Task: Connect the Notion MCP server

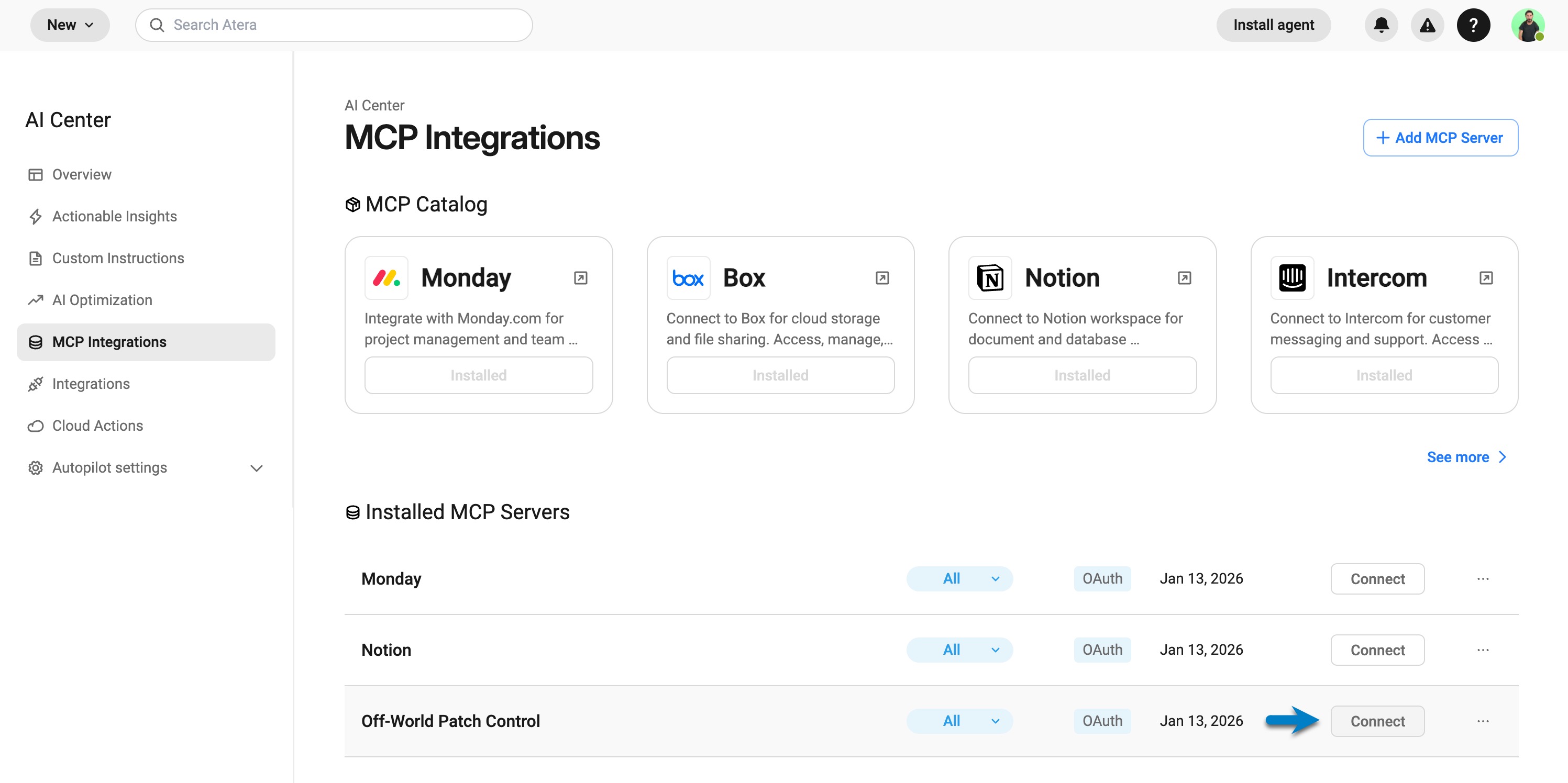Action: pyautogui.click(x=1377, y=650)
